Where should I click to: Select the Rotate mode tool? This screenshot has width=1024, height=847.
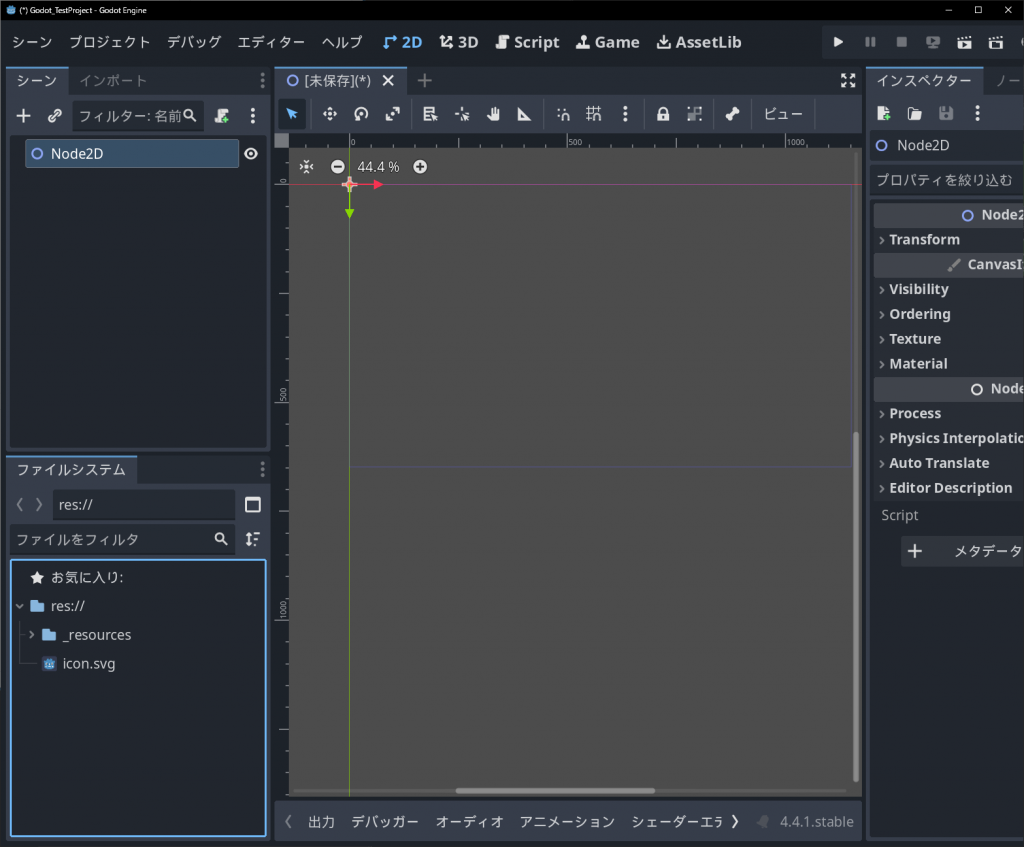tap(361, 114)
